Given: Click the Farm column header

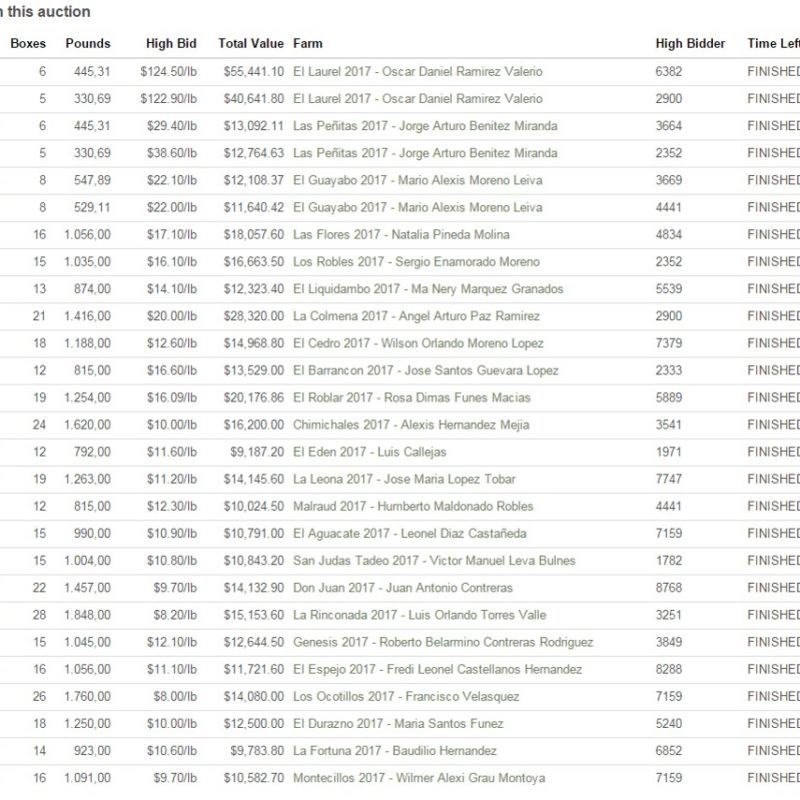Looking at the screenshot, I should coord(308,43).
